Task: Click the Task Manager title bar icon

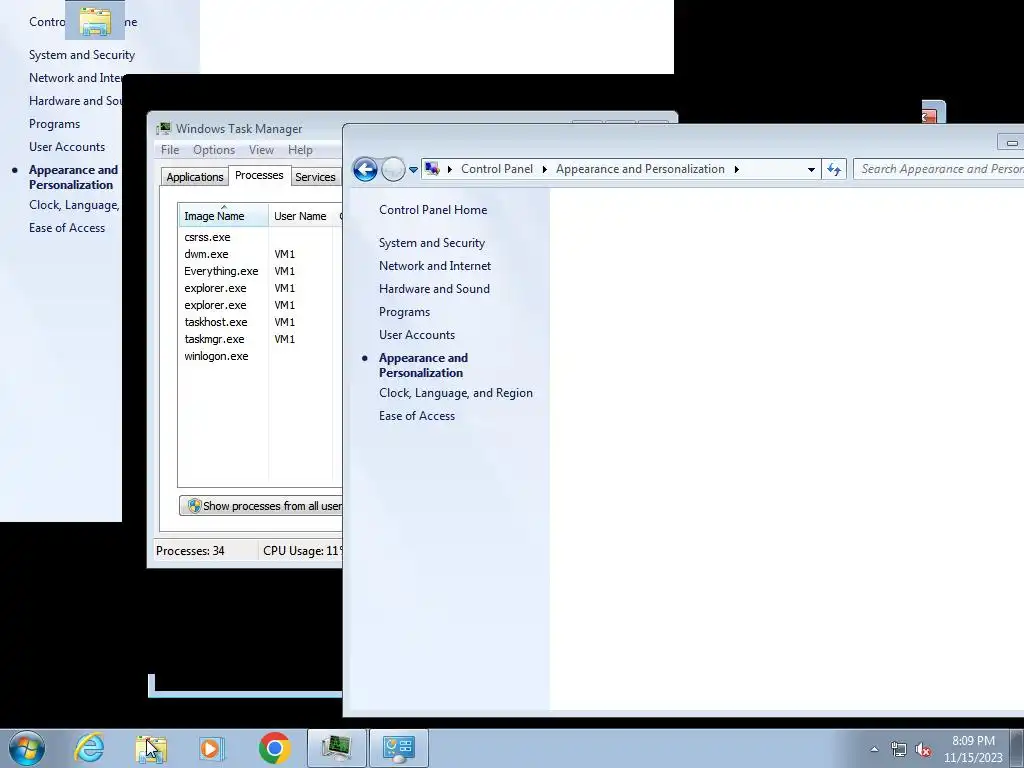Action: (164, 128)
